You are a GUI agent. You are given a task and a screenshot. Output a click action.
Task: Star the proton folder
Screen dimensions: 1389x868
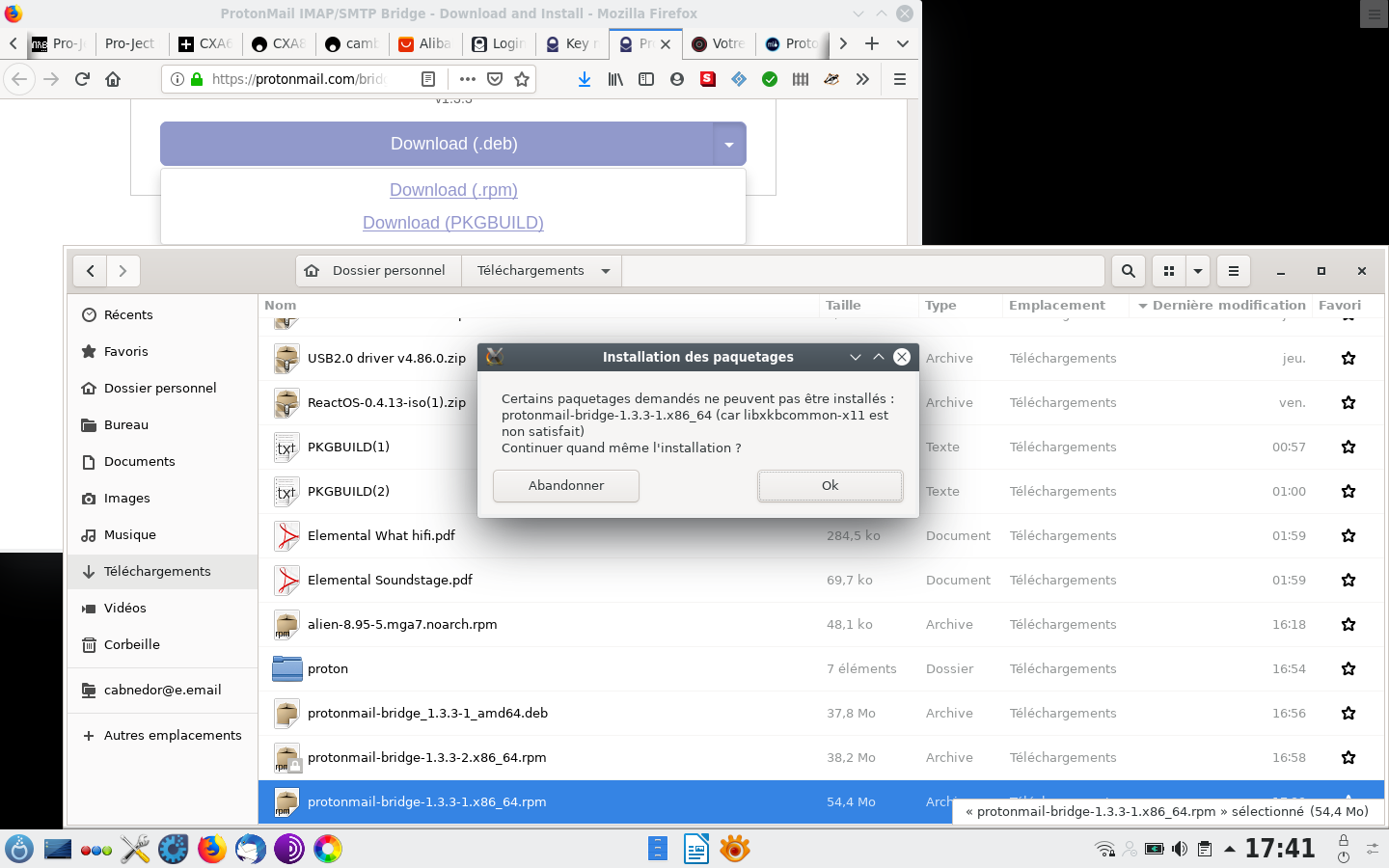pos(1348,668)
